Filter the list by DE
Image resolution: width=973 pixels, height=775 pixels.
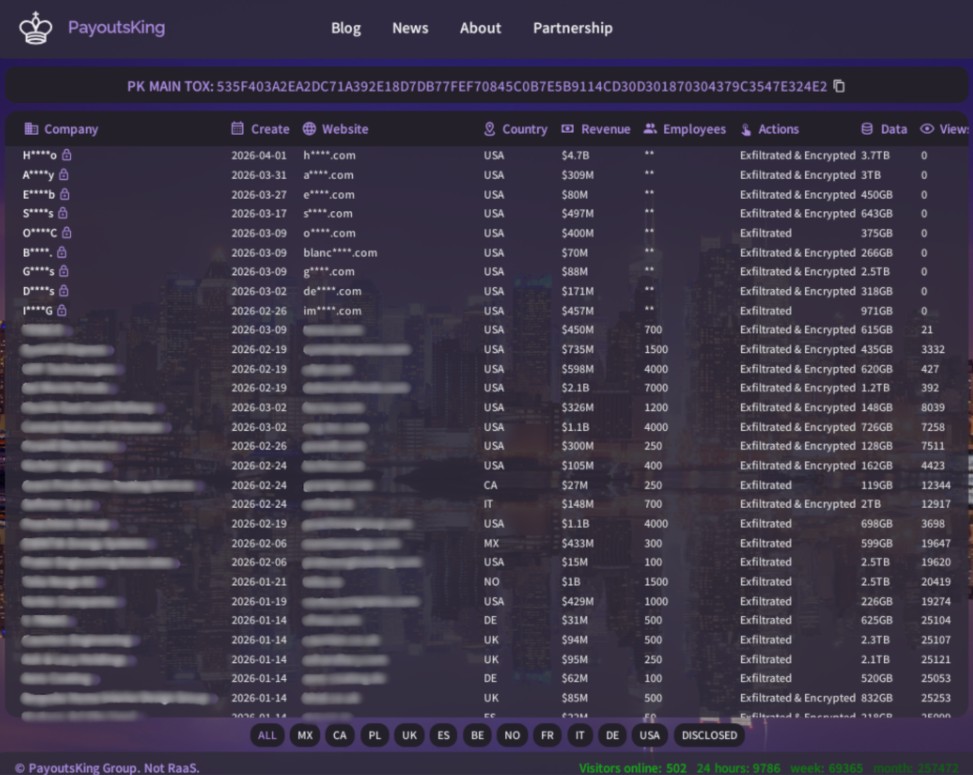pos(612,735)
